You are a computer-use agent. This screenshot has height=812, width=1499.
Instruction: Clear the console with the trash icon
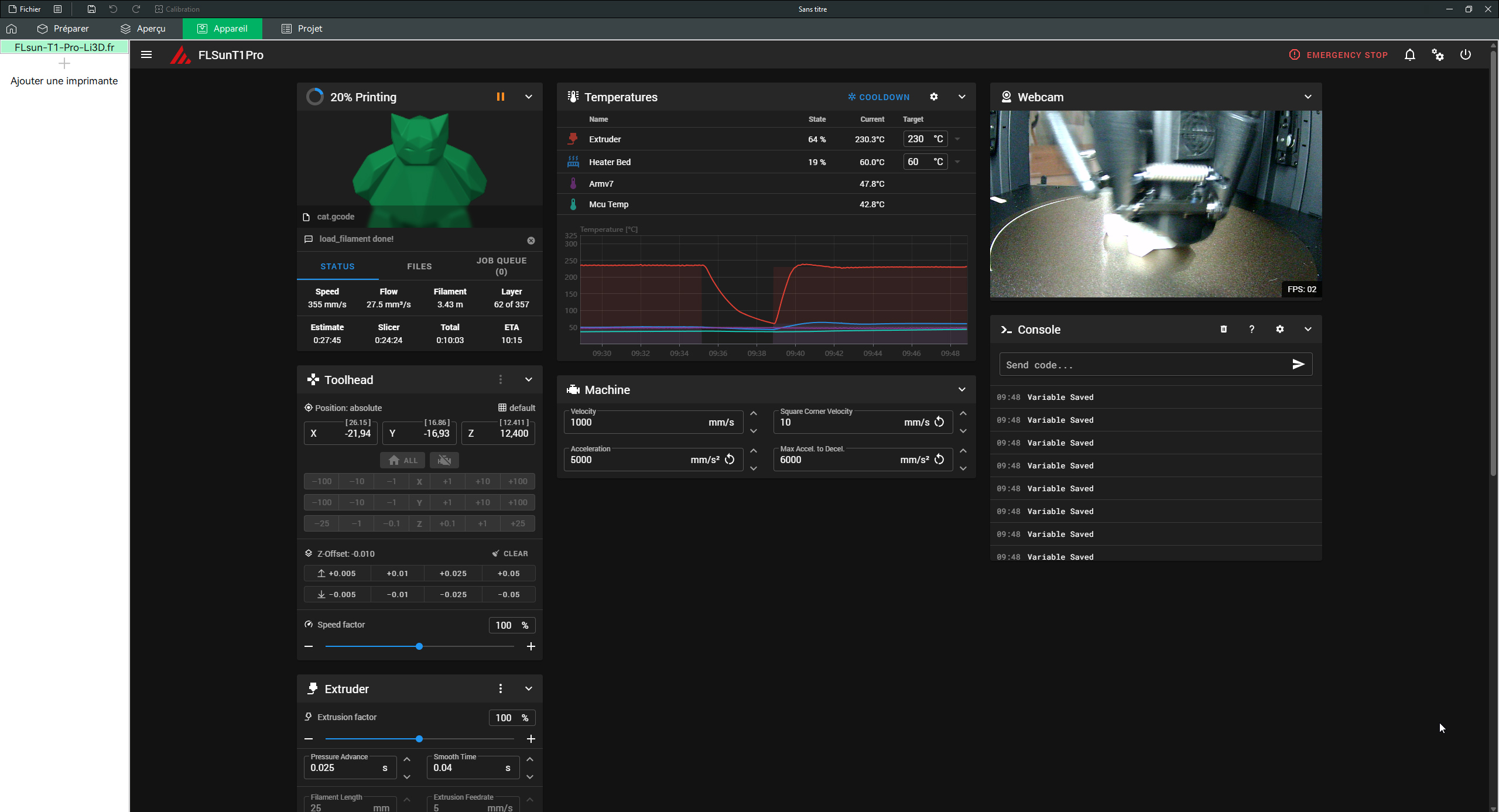click(x=1223, y=329)
